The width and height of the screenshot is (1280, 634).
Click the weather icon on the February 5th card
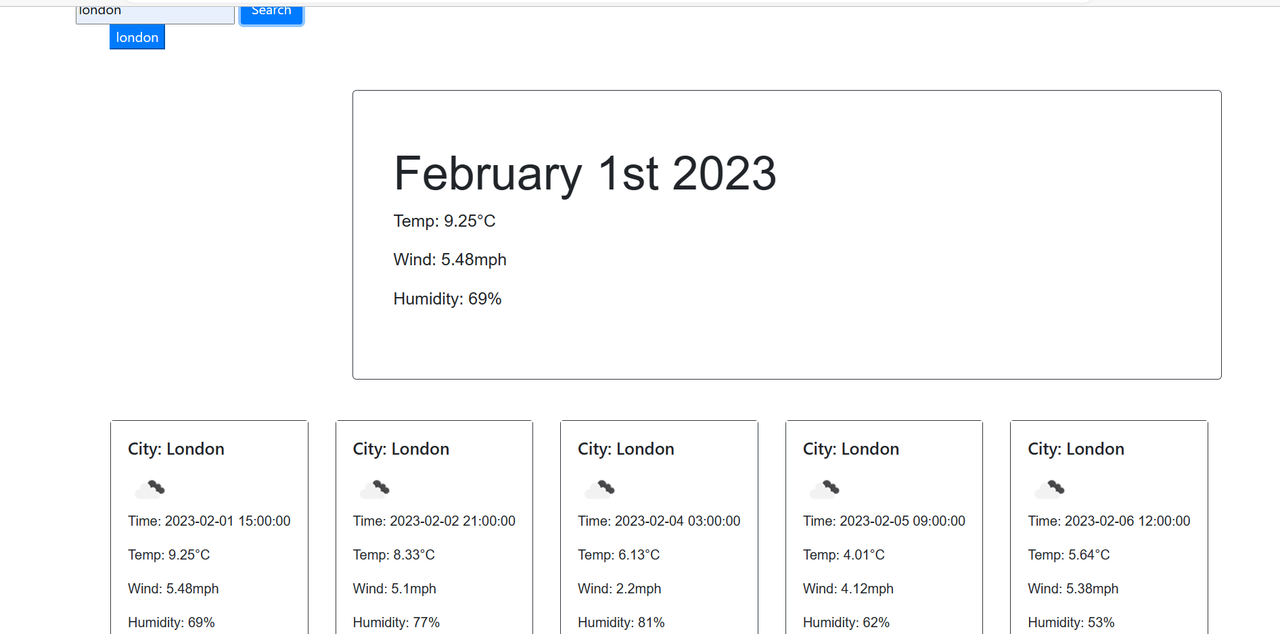point(825,488)
